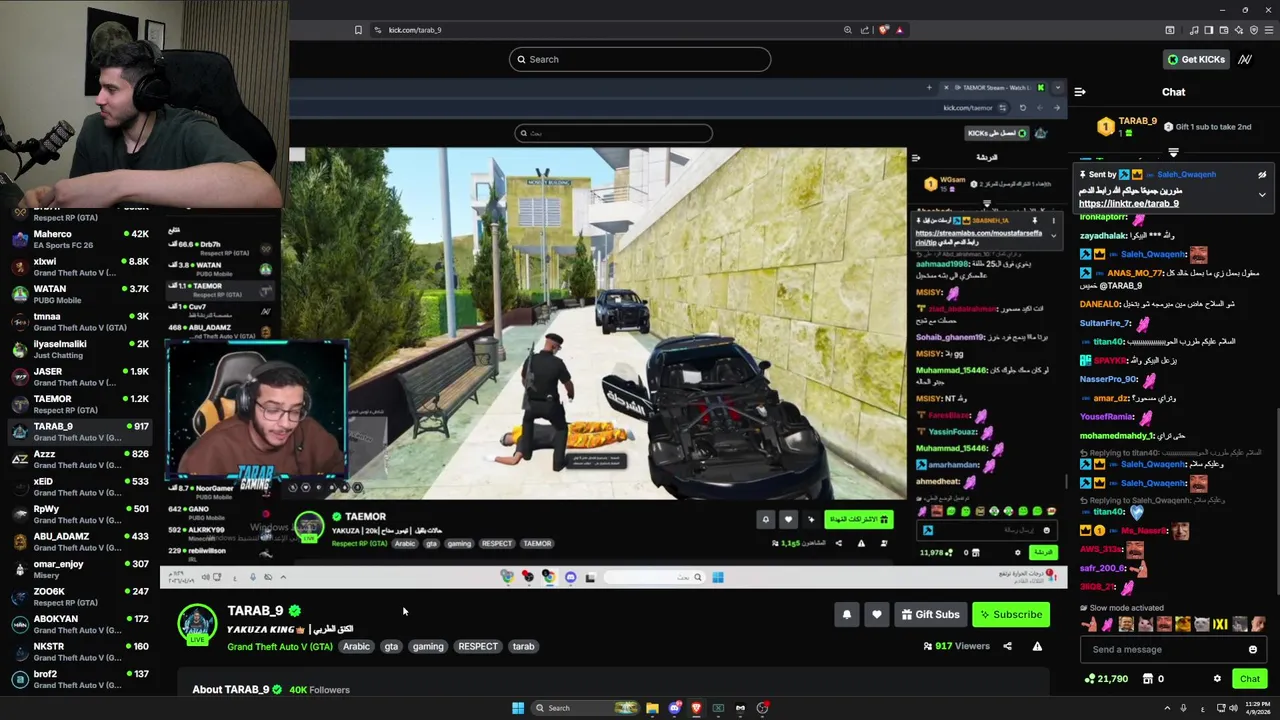Click the 21,790 channel points balance
This screenshot has width=1280, height=720.
click(1107, 679)
